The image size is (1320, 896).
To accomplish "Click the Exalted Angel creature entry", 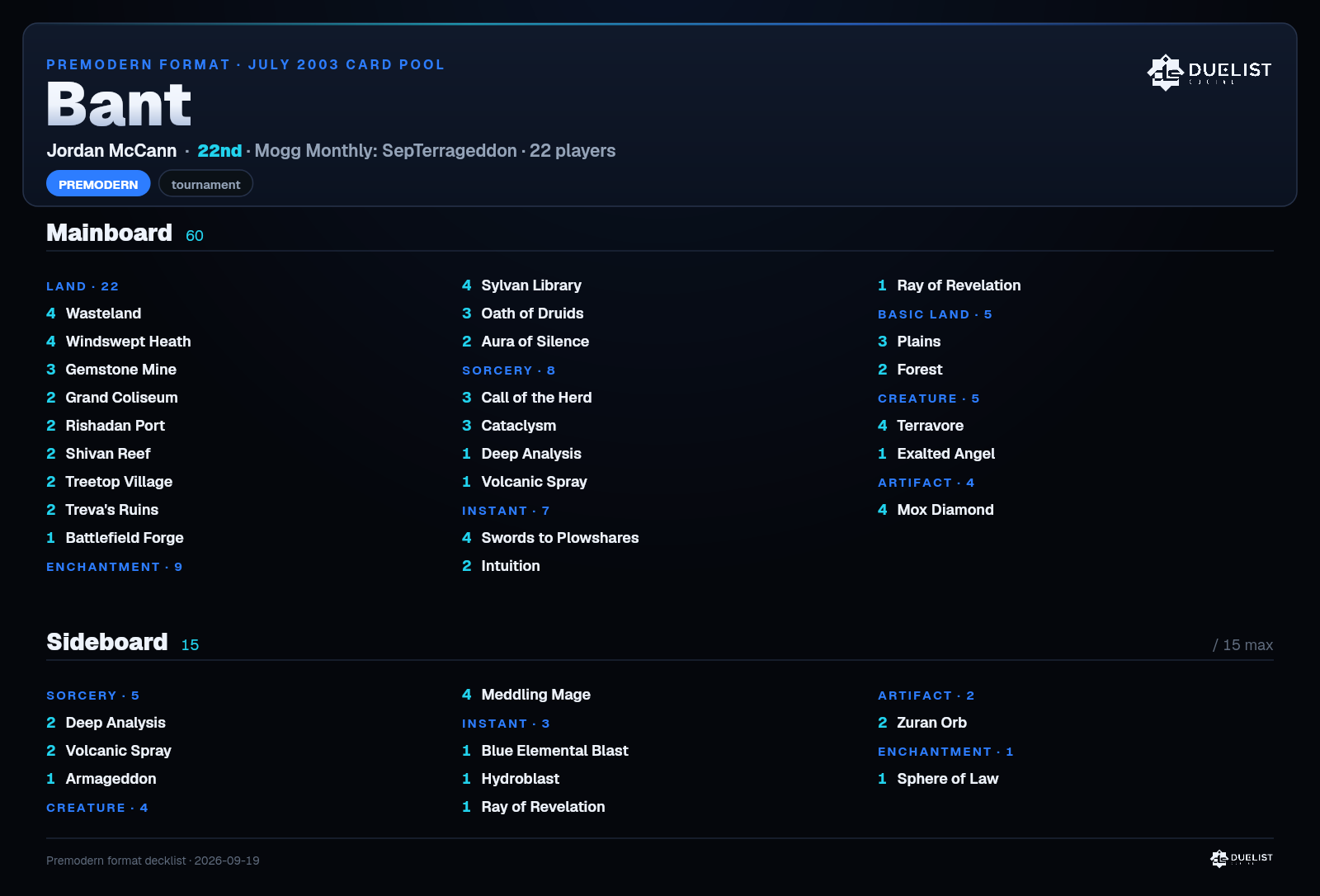I will pos(936,454).
